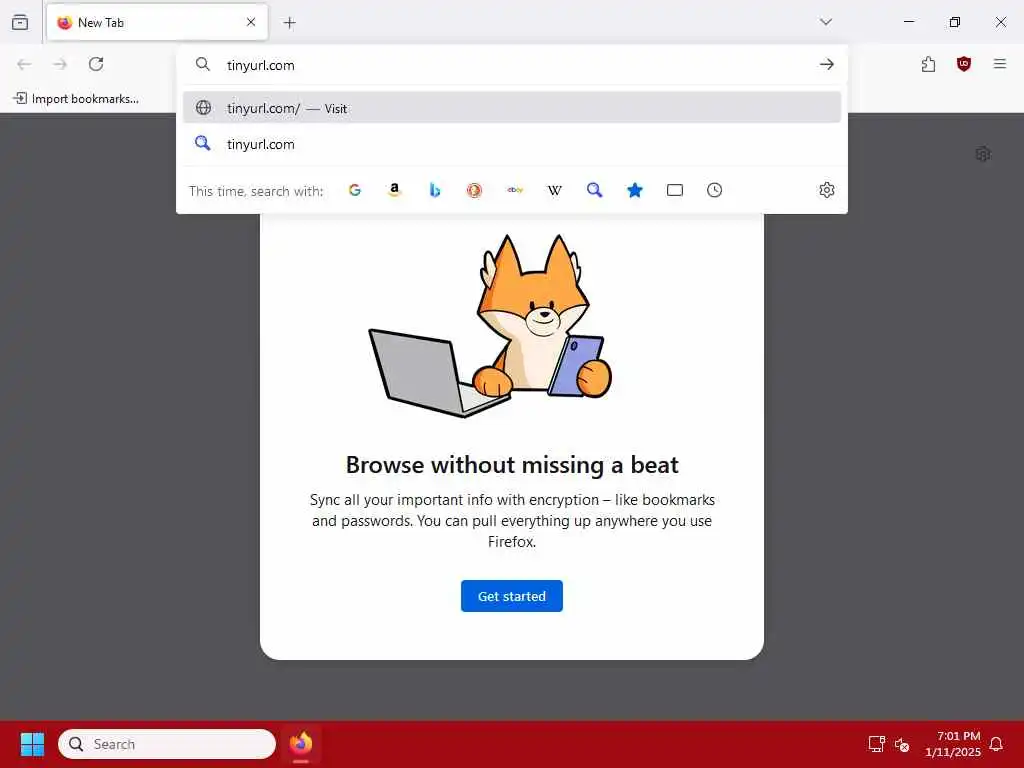Open Firefox View icon
Screen dimensions: 1024x768
pyautogui.click(x=20, y=22)
